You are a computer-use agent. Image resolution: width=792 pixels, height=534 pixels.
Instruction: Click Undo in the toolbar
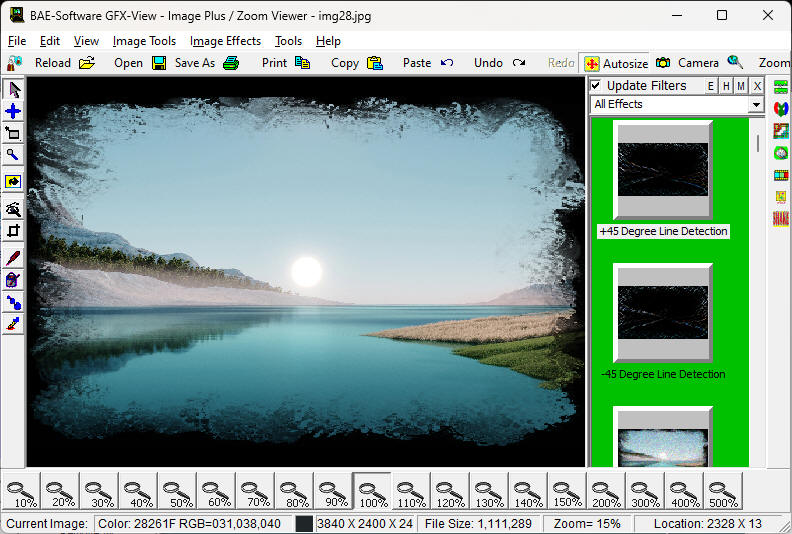tap(472, 63)
